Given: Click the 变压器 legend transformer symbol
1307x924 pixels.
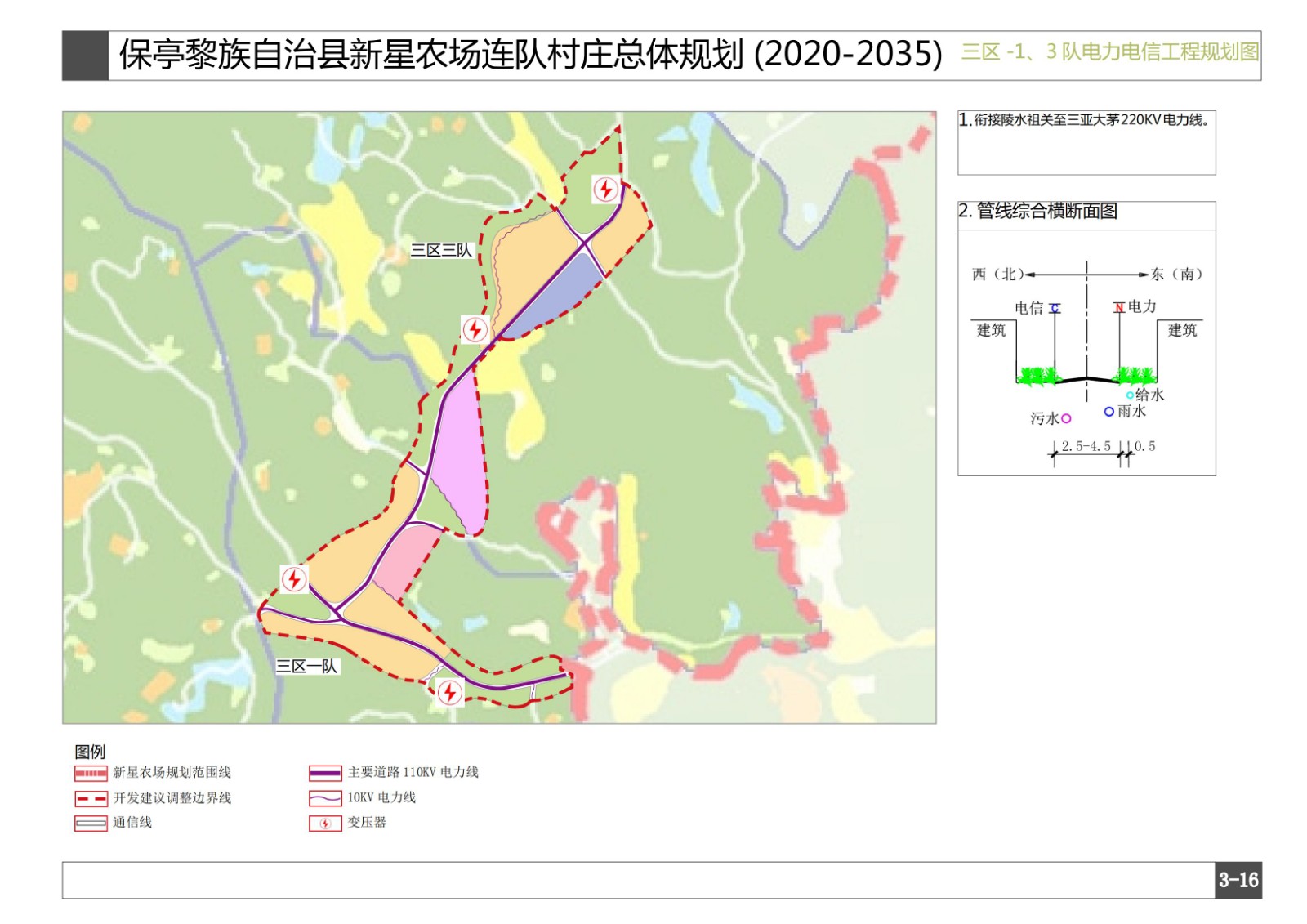Looking at the screenshot, I should pyautogui.click(x=325, y=824).
